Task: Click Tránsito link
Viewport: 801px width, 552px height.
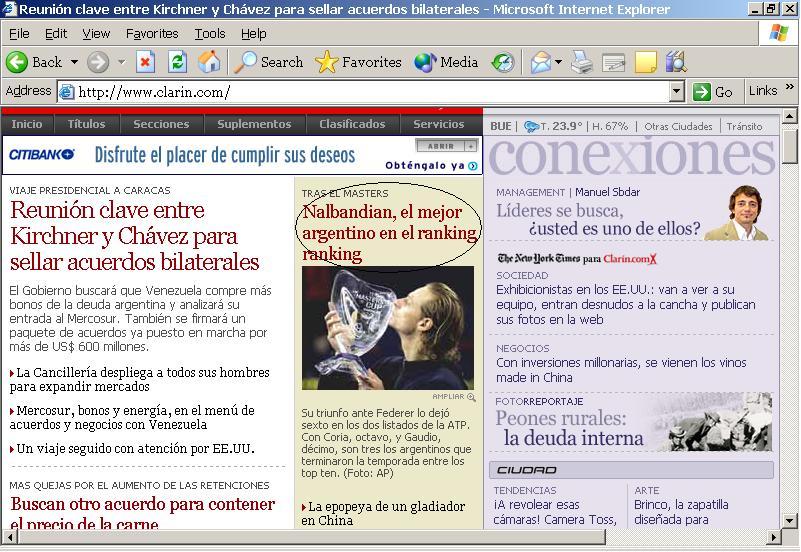Action: tap(744, 127)
